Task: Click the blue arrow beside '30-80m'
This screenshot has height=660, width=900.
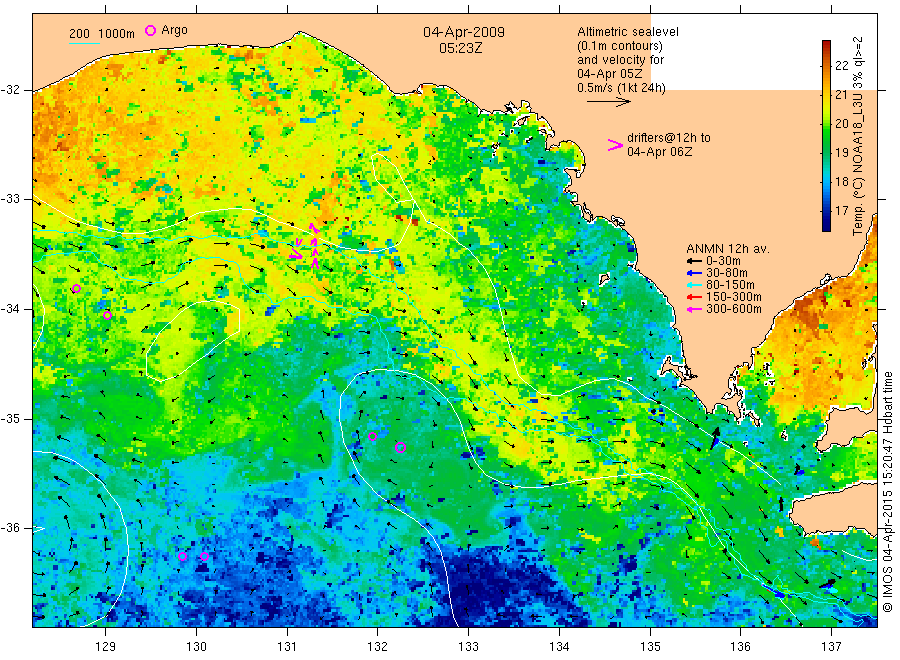Action: (x=695, y=273)
